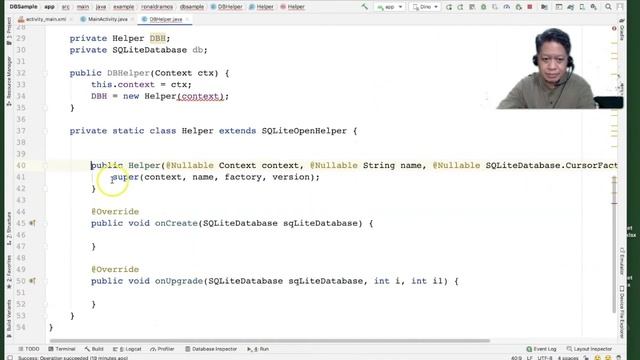This screenshot has height=360, width=640.
Task: Click DBSample in the breadcrumb bar
Action: click(x=23, y=7)
